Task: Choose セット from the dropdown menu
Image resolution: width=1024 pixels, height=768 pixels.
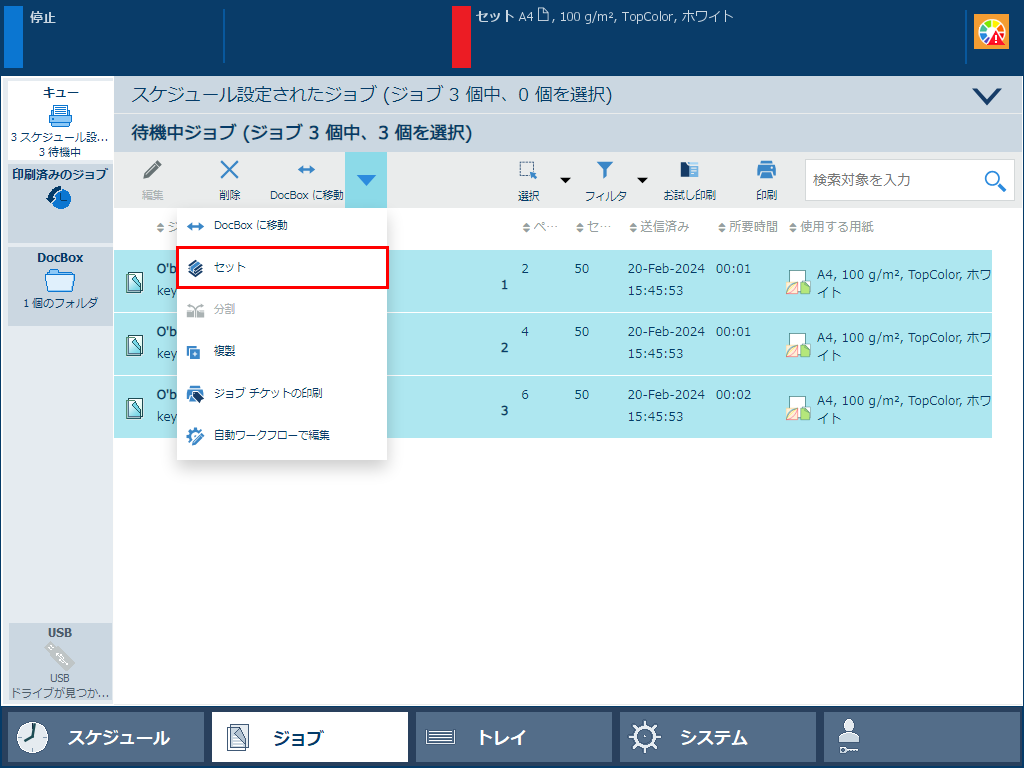Action: [x=282, y=268]
